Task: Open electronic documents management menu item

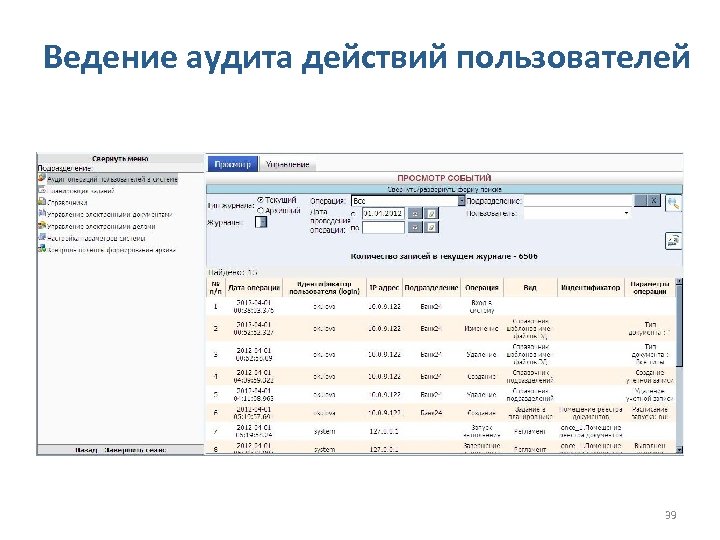Action: [x=110, y=214]
